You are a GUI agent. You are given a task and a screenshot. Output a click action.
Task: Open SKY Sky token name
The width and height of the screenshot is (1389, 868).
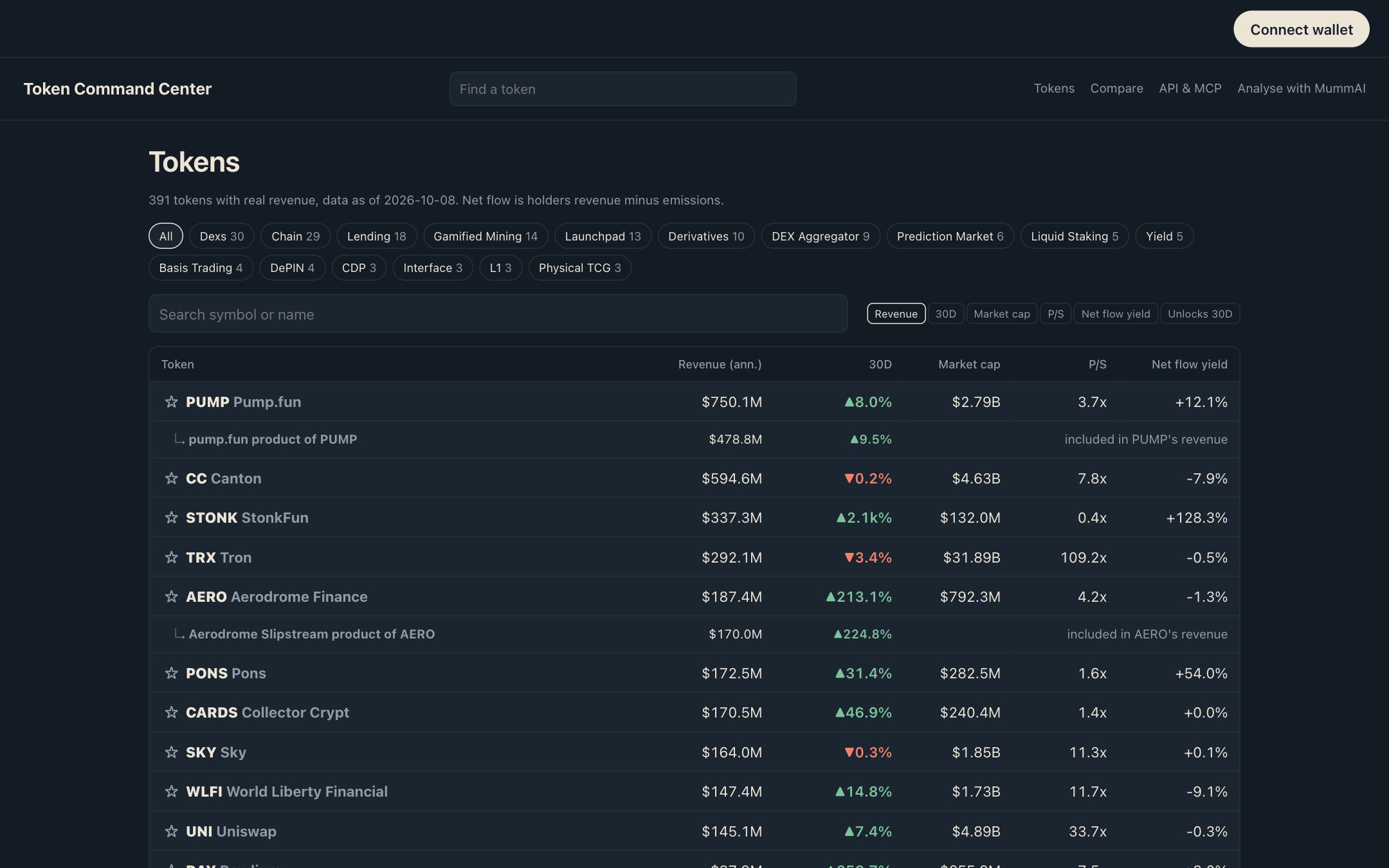coord(216,752)
